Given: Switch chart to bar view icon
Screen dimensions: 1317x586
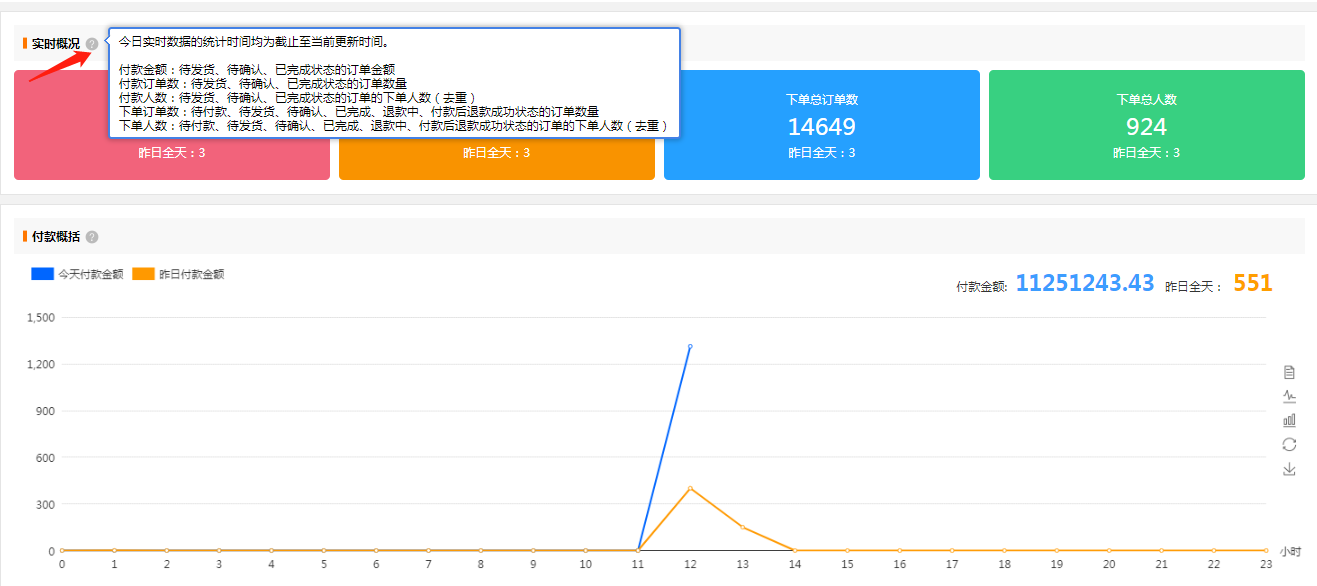Looking at the screenshot, I should tap(1289, 421).
